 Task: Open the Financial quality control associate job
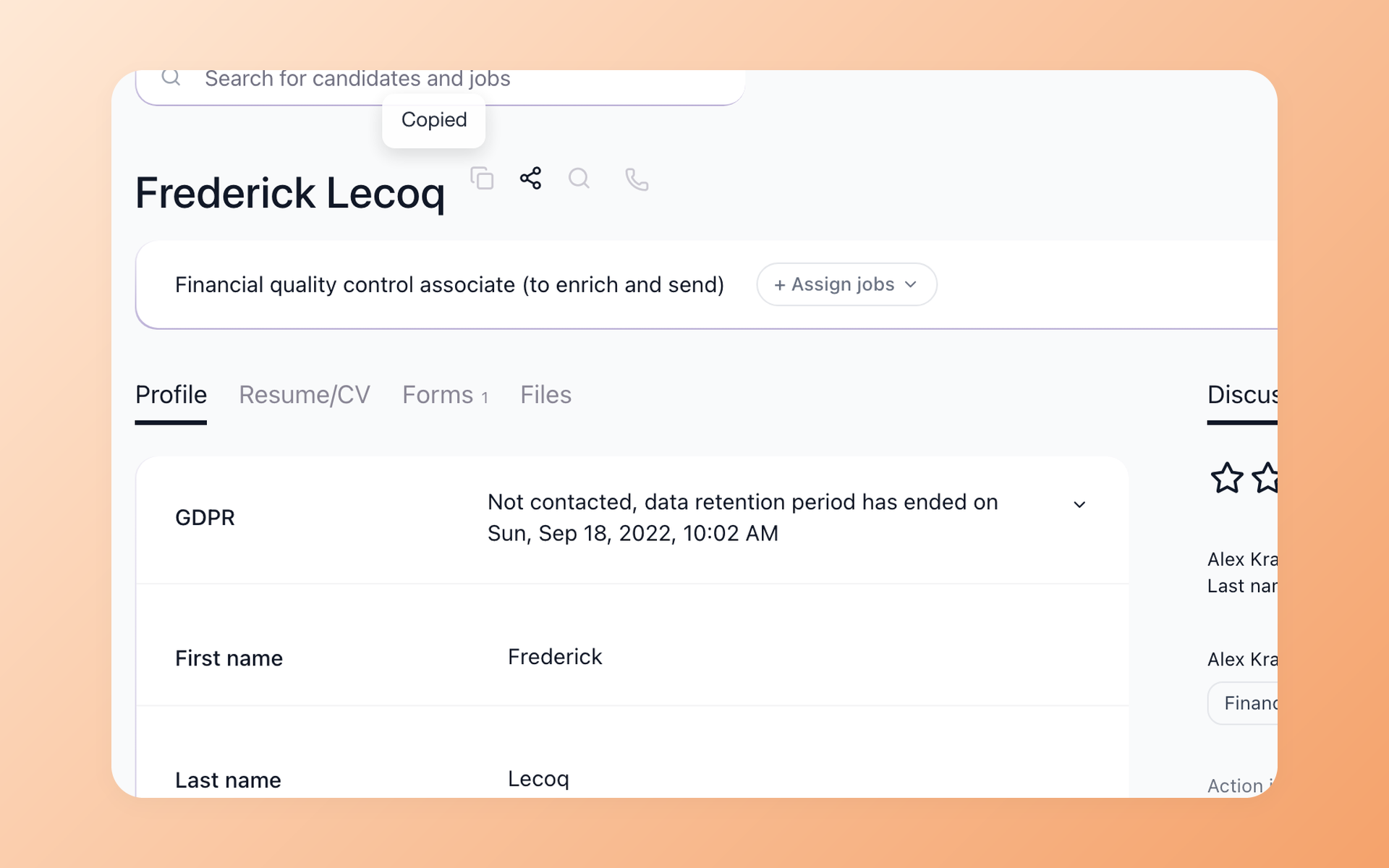tap(449, 285)
